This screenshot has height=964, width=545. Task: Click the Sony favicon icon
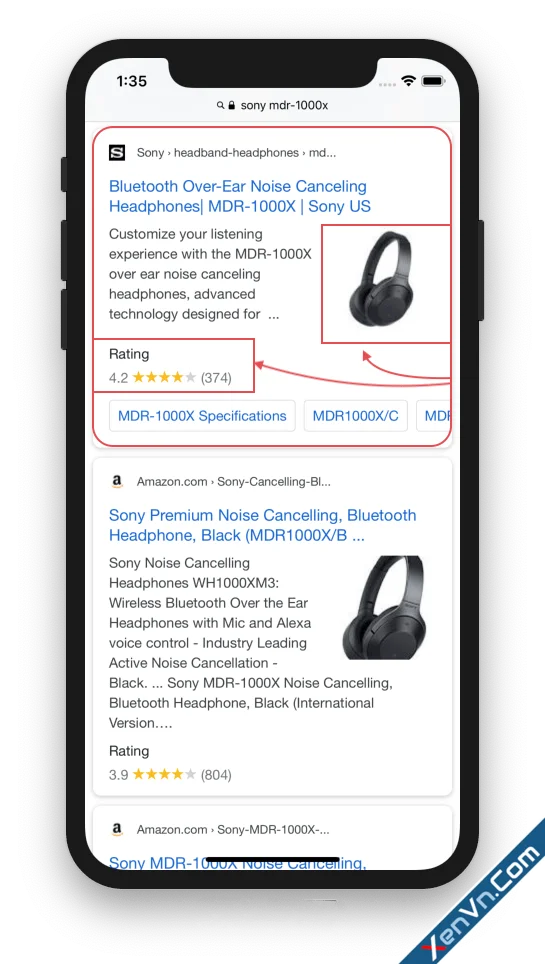tap(117, 152)
